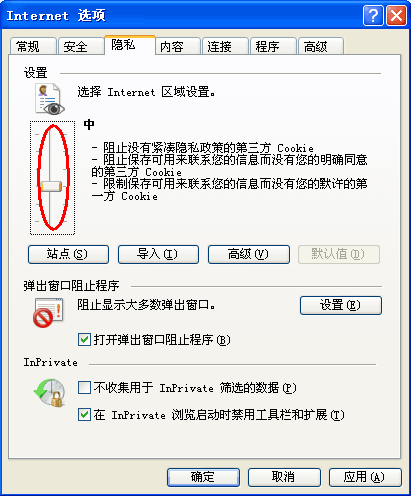
Task: Open the 连接 tab
Action: (x=225, y=46)
